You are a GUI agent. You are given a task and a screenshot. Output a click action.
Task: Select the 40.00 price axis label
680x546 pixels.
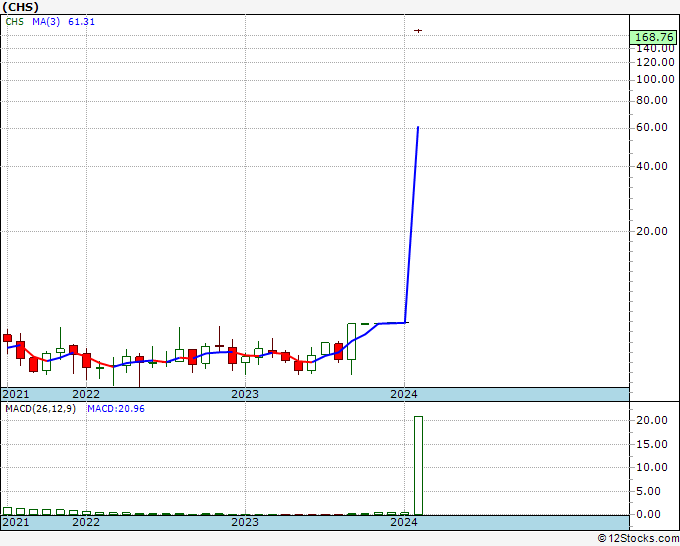[652, 166]
